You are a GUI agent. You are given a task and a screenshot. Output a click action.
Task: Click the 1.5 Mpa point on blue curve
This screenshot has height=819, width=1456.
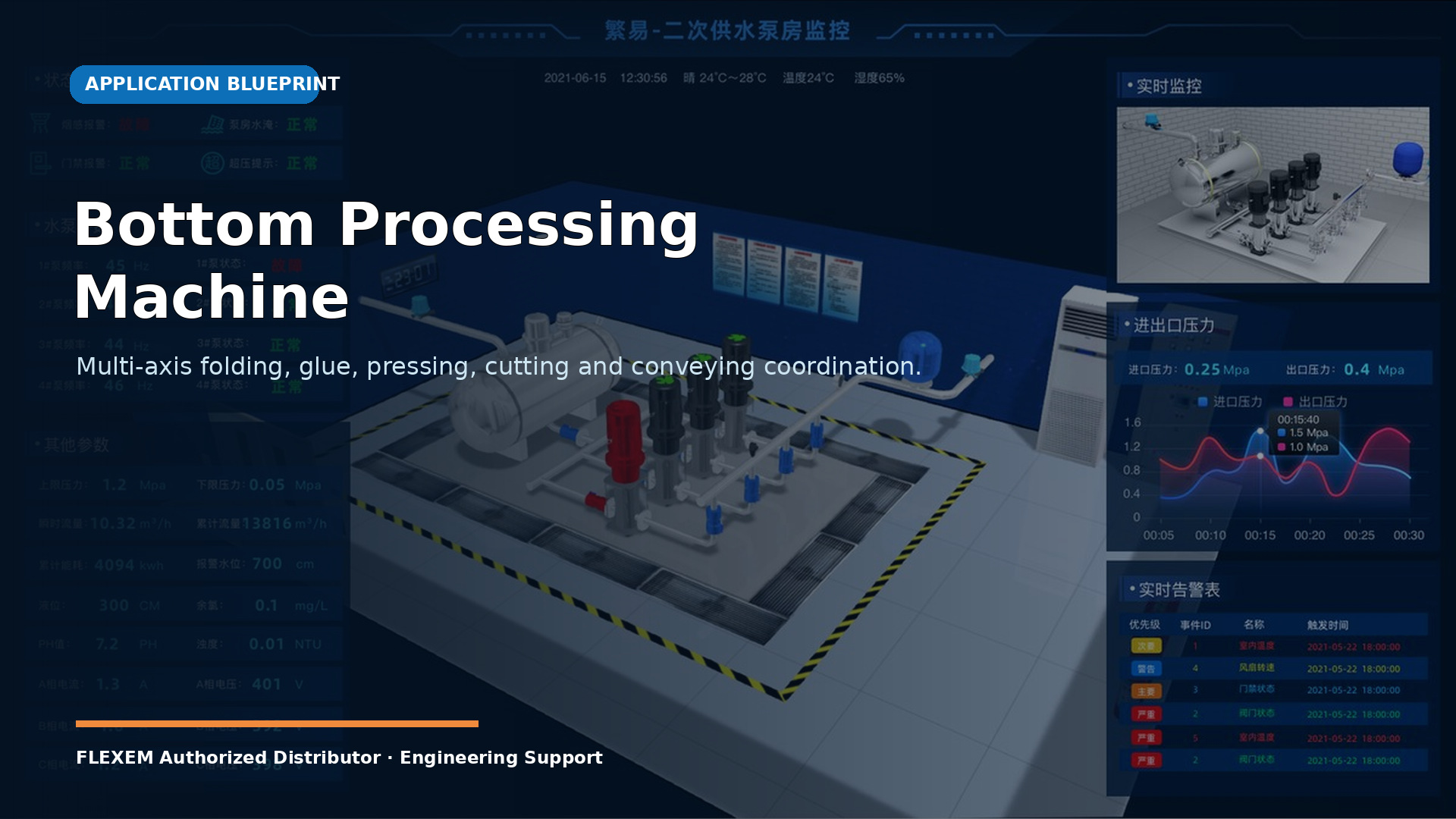click(x=1260, y=431)
